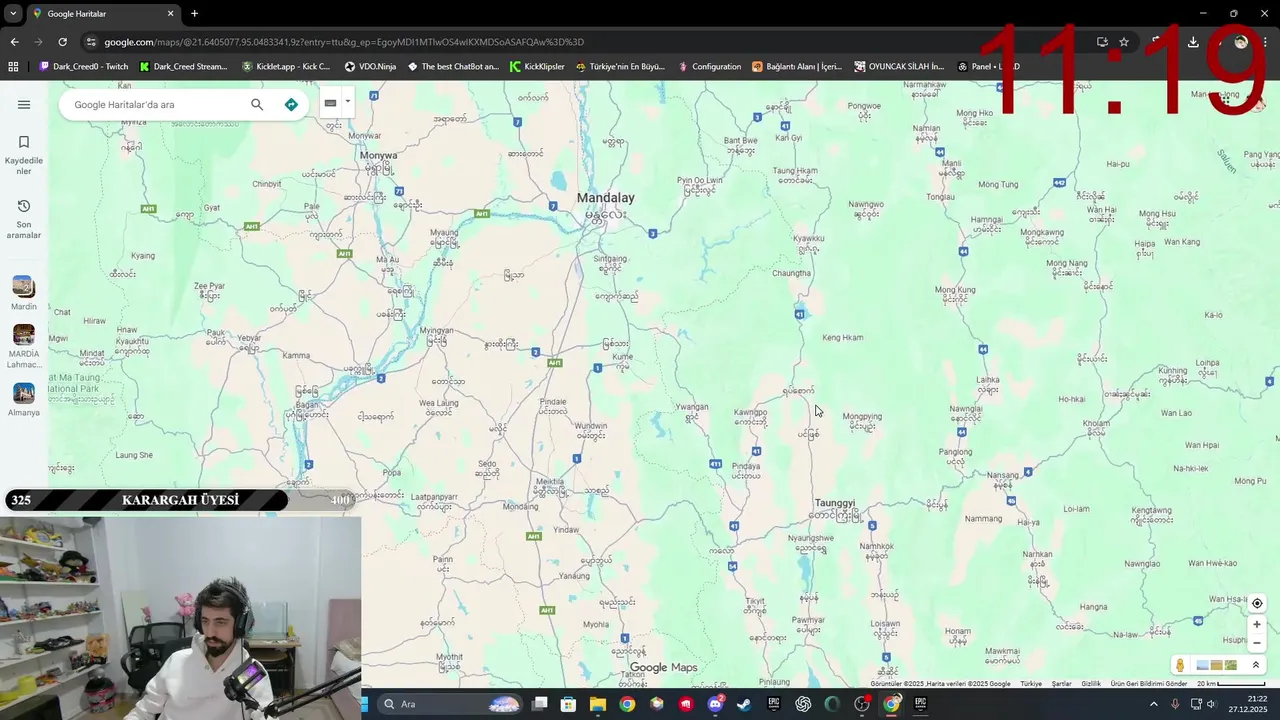Open Türkiye'nin En Büyü... bookmark
This screenshot has height=720, width=1280.
[x=621, y=67]
